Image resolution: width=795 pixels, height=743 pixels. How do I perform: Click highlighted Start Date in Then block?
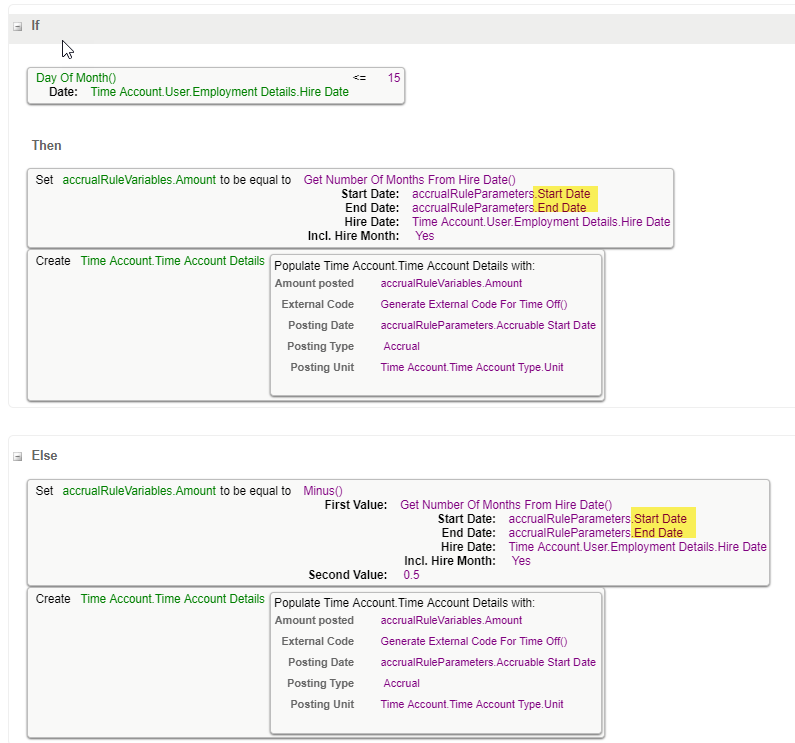pos(564,194)
